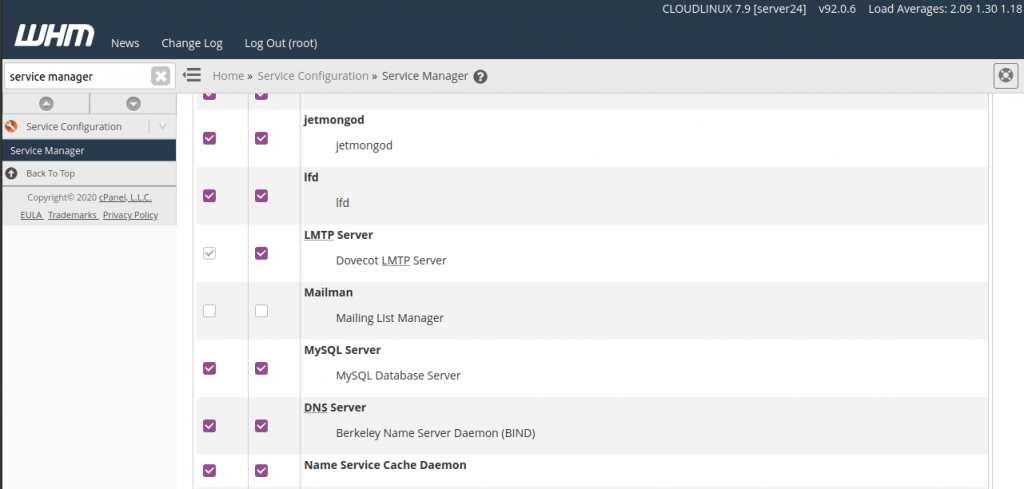The image size is (1024, 489).
Task: Click the DNS Server service name
Action: pyautogui.click(x=335, y=407)
